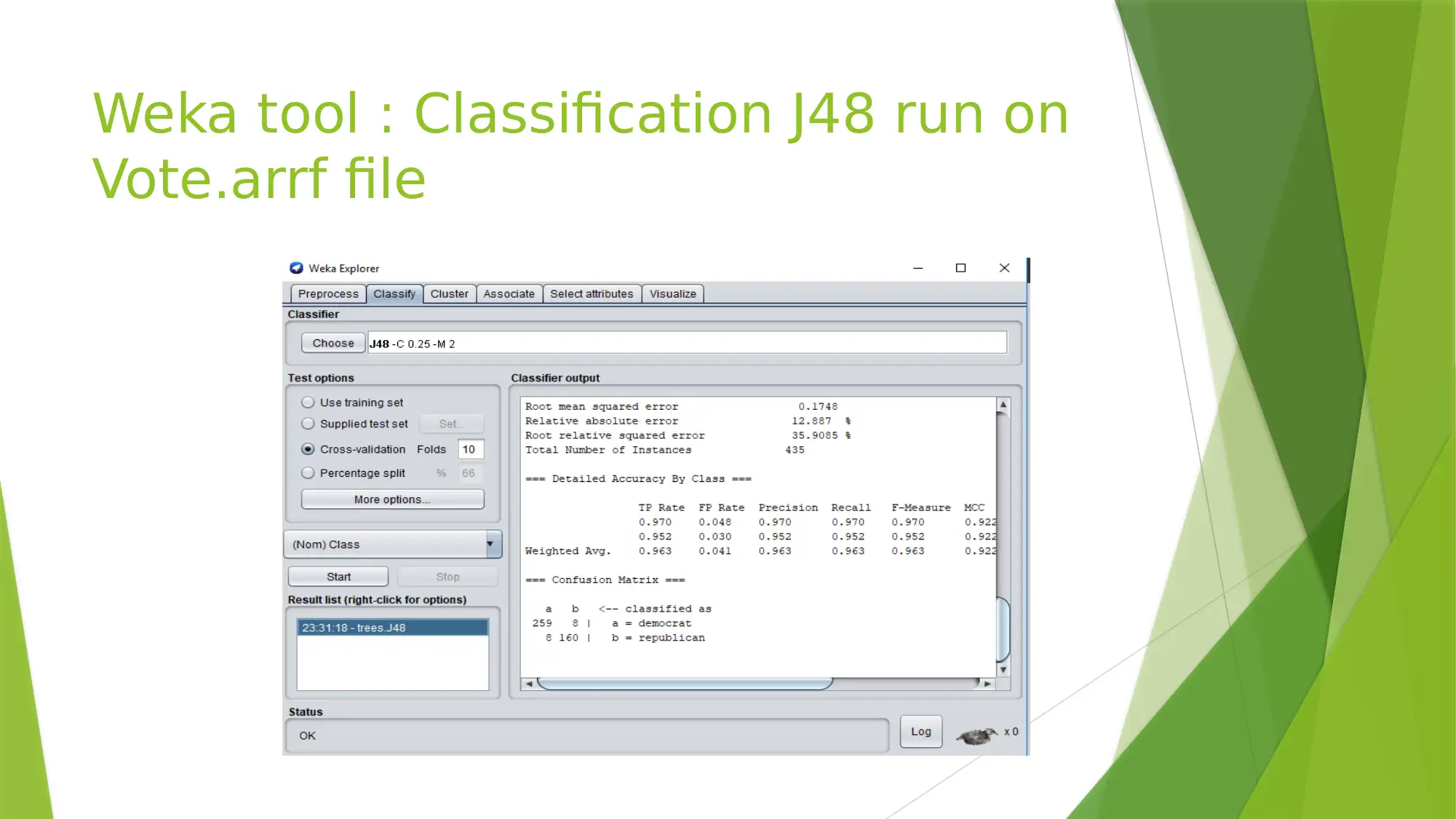Click the Confusion Matrix heading in output

pyautogui.click(x=605, y=580)
